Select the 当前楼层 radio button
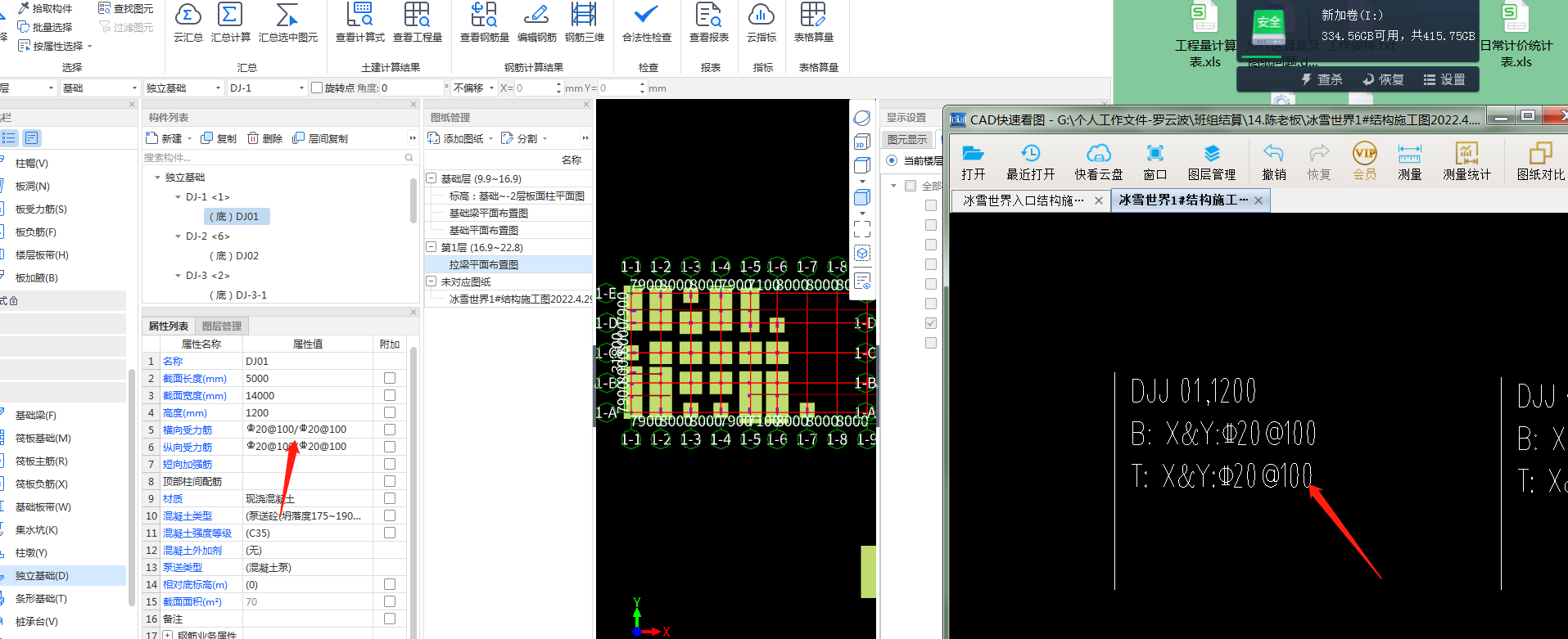The width and height of the screenshot is (1568, 639). (892, 160)
